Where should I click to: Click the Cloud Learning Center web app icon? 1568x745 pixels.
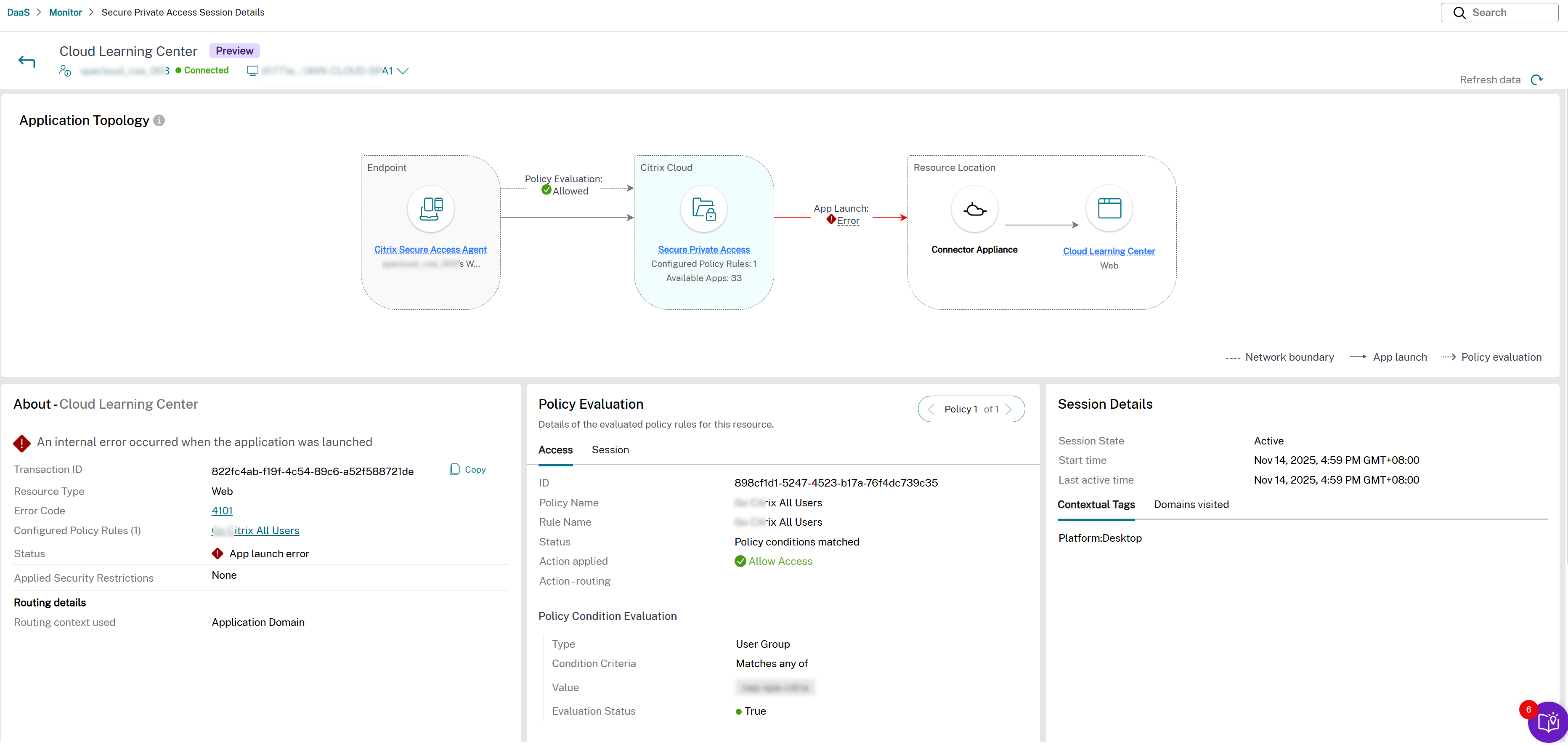click(1109, 208)
